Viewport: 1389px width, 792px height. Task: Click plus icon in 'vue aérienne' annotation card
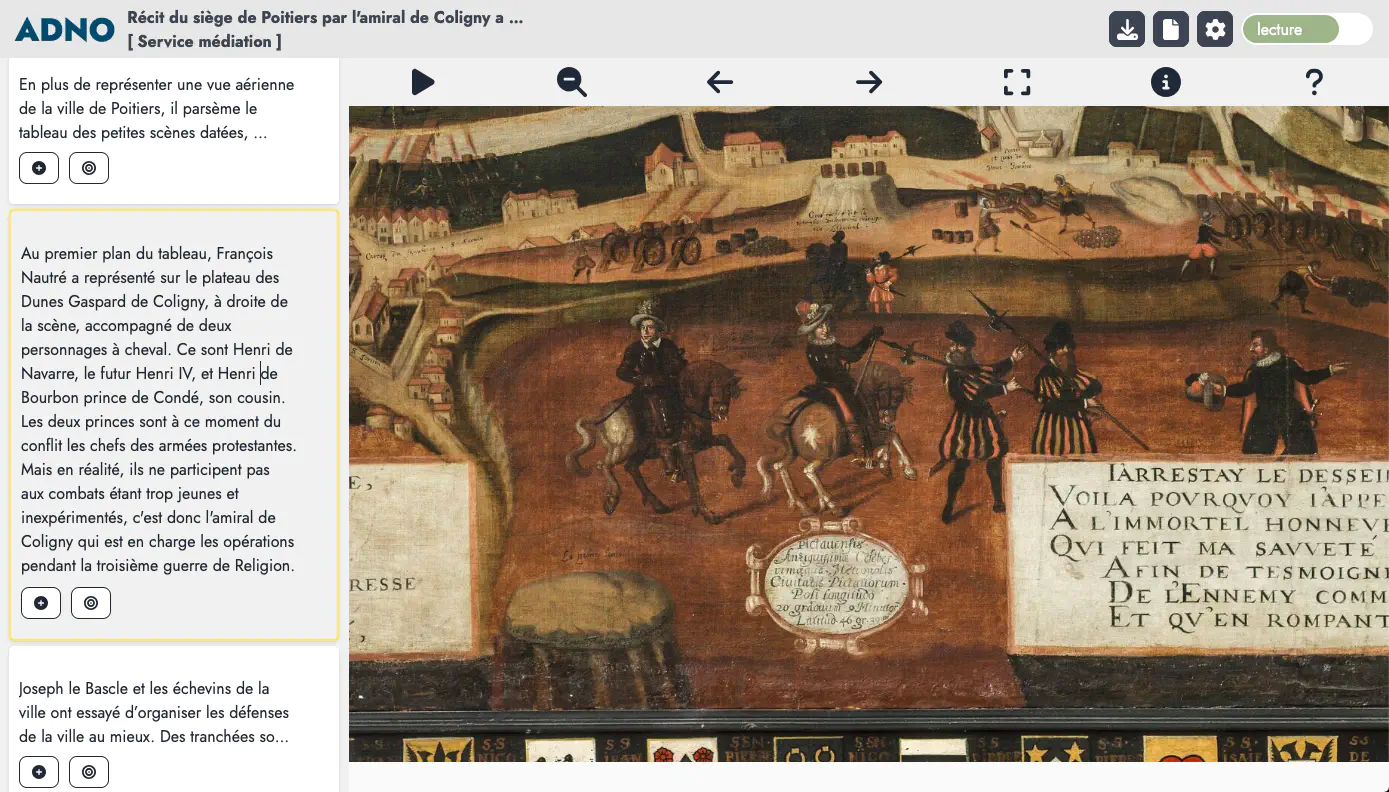39,168
